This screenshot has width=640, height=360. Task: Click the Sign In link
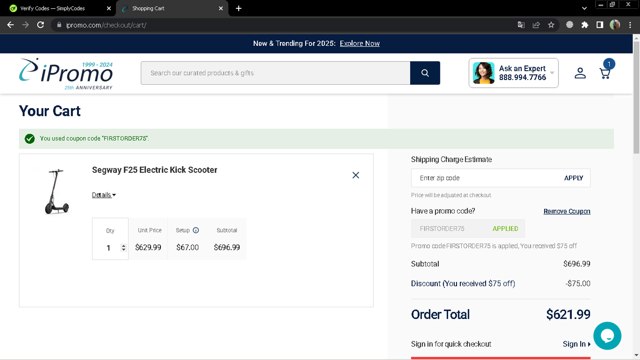click(x=576, y=344)
